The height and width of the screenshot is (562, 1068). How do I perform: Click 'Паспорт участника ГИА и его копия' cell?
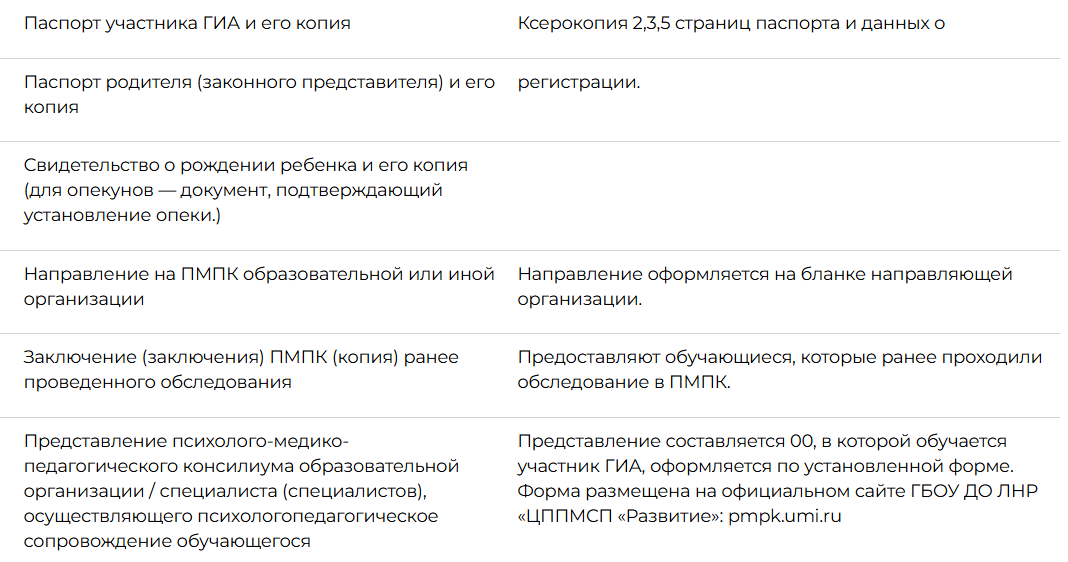187,23
